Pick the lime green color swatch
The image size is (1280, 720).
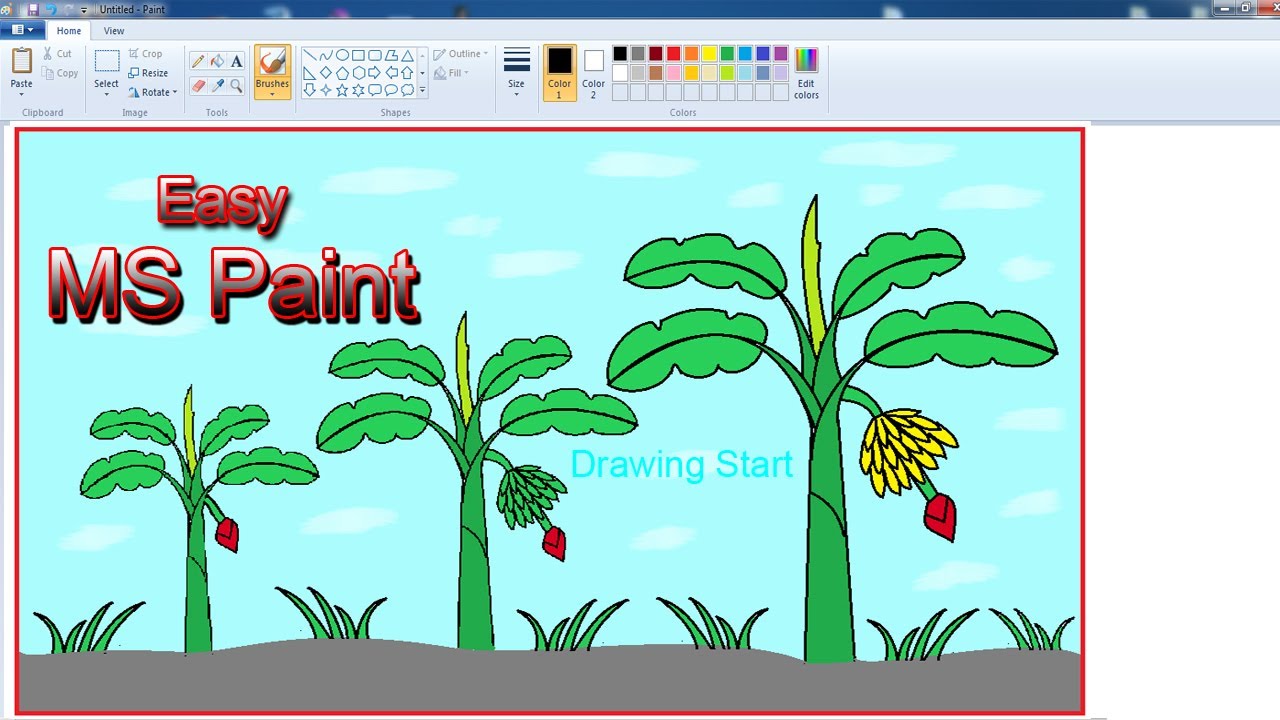coord(727,73)
